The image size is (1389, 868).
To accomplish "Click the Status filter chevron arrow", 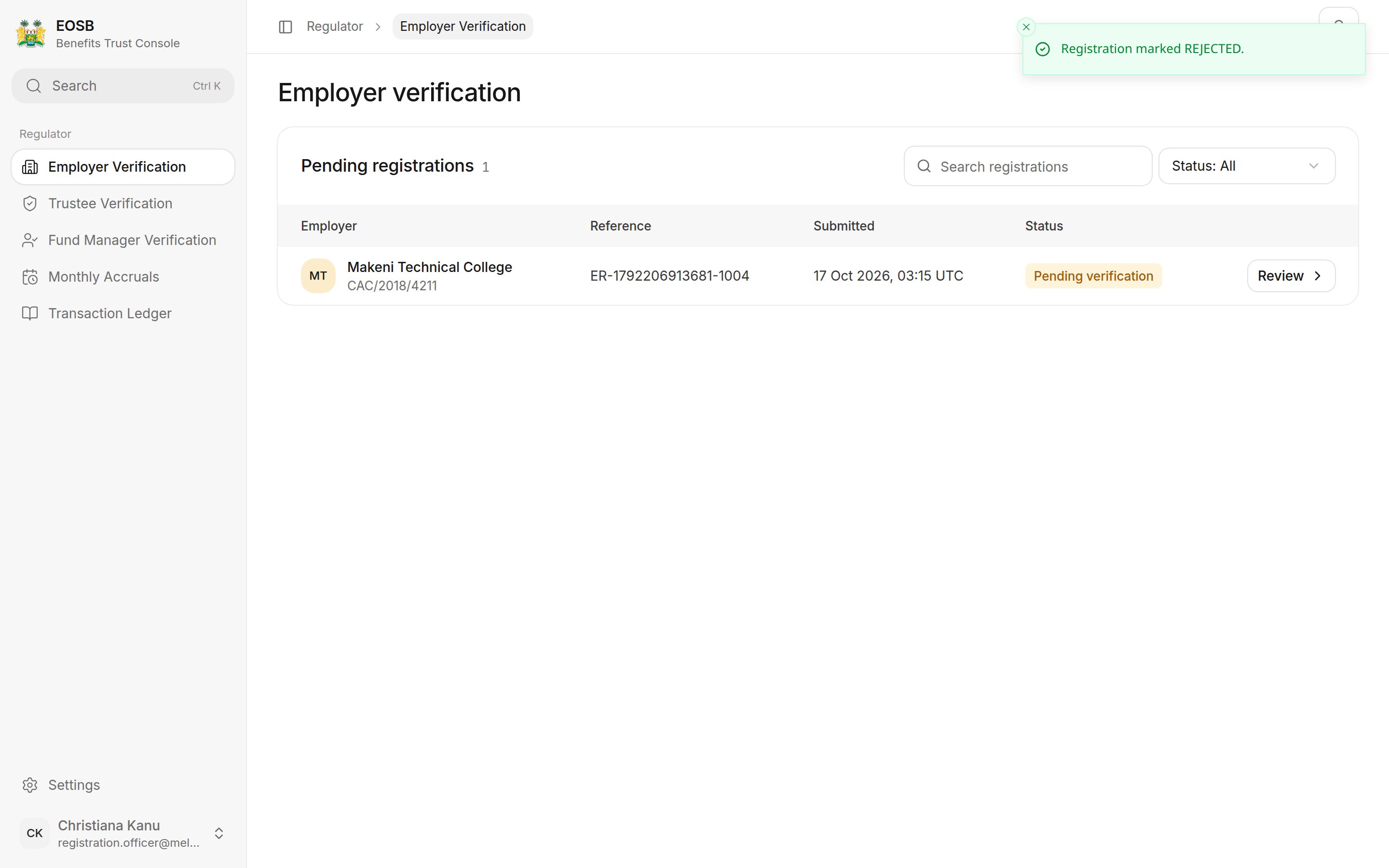I will click(x=1313, y=166).
